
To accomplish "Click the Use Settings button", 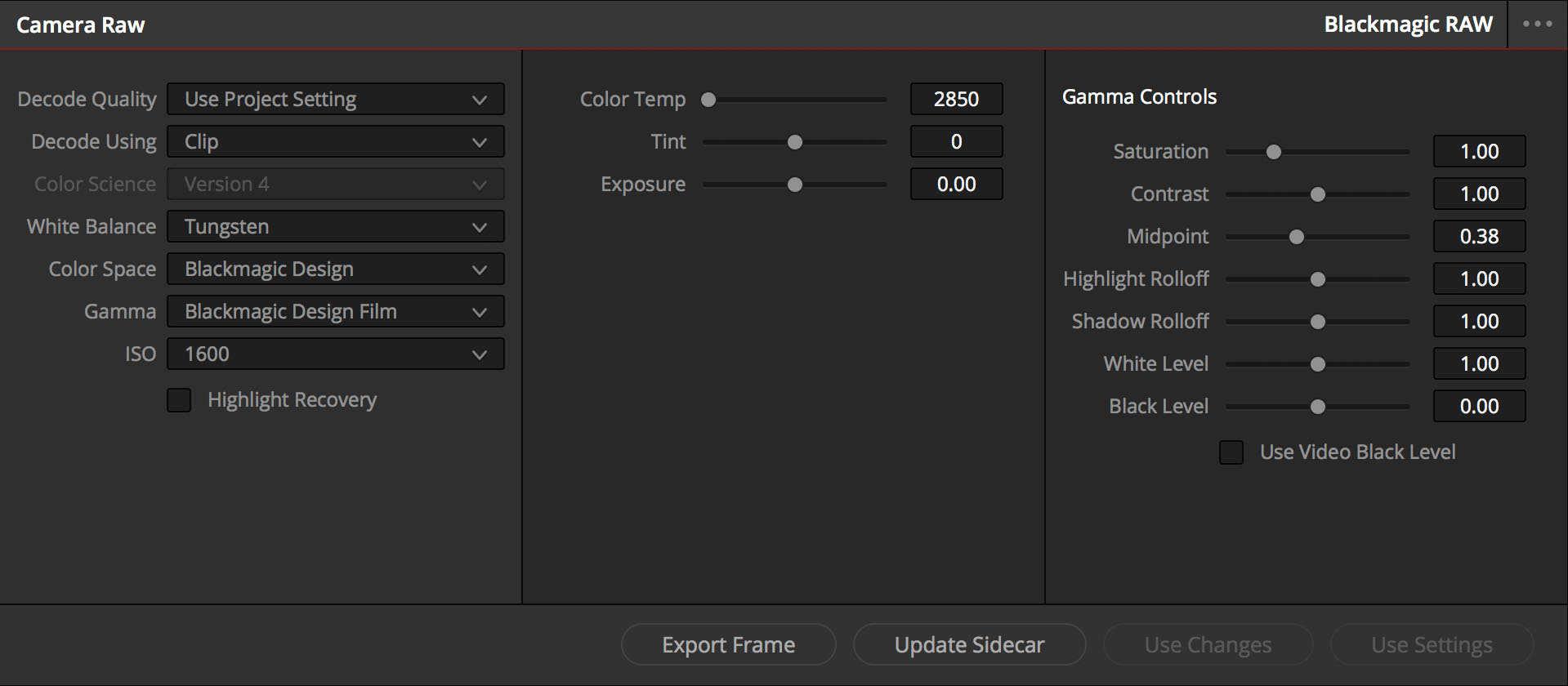I will (x=1432, y=645).
